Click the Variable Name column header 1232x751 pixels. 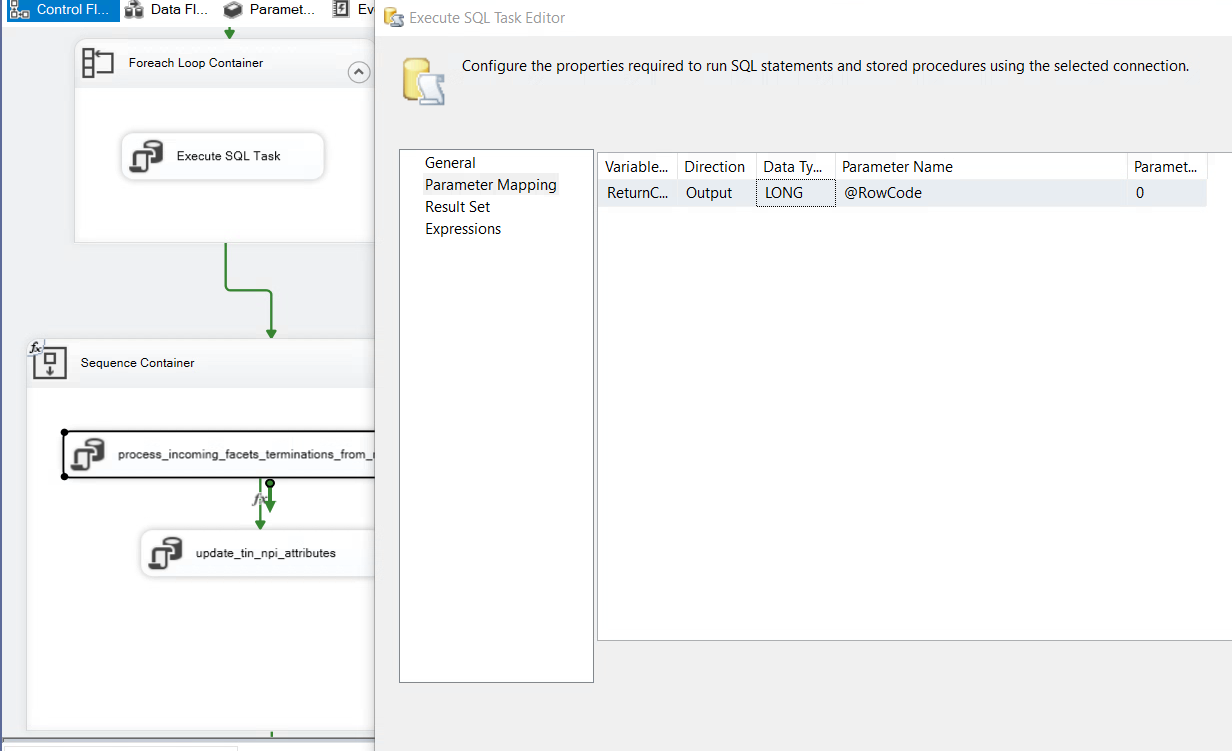click(x=637, y=167)
